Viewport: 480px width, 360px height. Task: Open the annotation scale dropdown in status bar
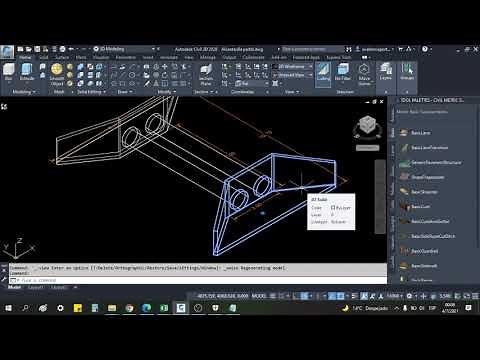click(395, 296)
